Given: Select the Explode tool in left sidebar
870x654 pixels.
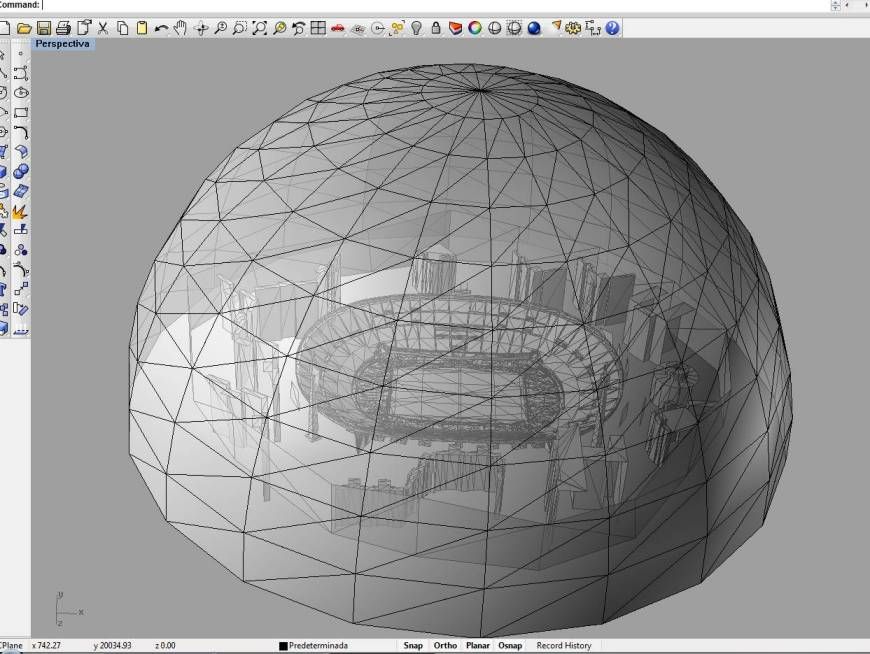Looking at the screenshot, I should (x=20, y=212).
